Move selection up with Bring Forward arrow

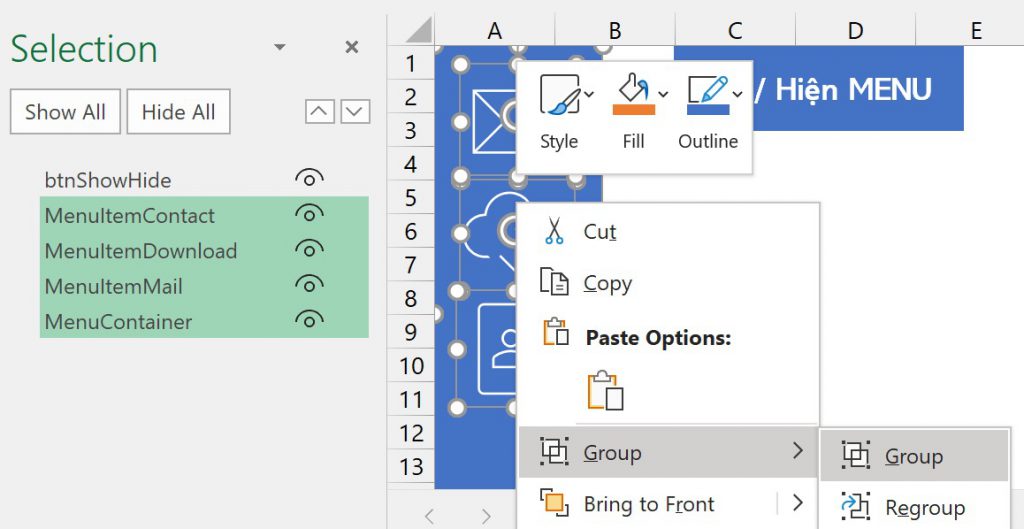[x=319, y=112]
